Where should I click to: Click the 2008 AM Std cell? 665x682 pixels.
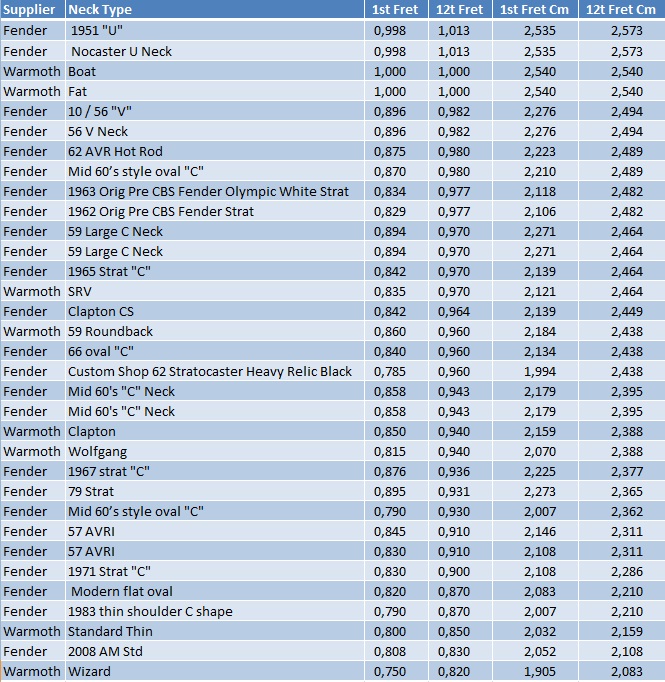click(215, 652)
